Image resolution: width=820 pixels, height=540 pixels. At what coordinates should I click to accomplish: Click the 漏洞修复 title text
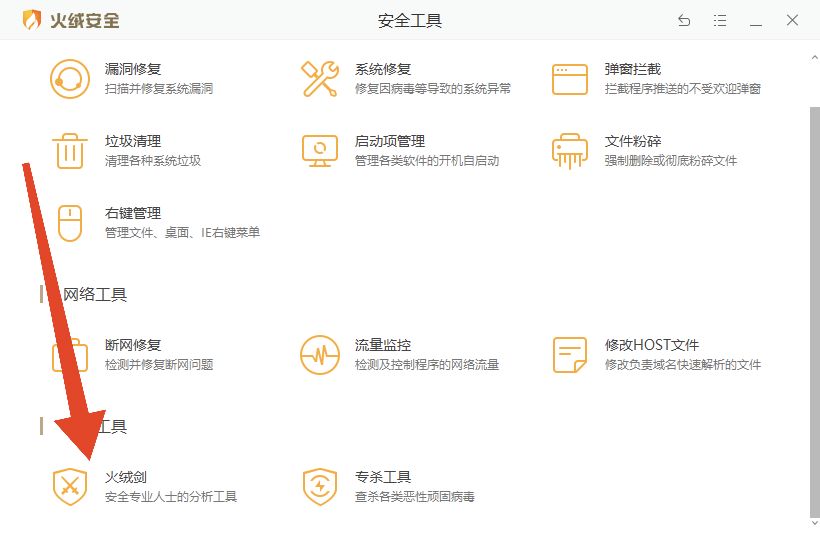[x=133, y=69]
